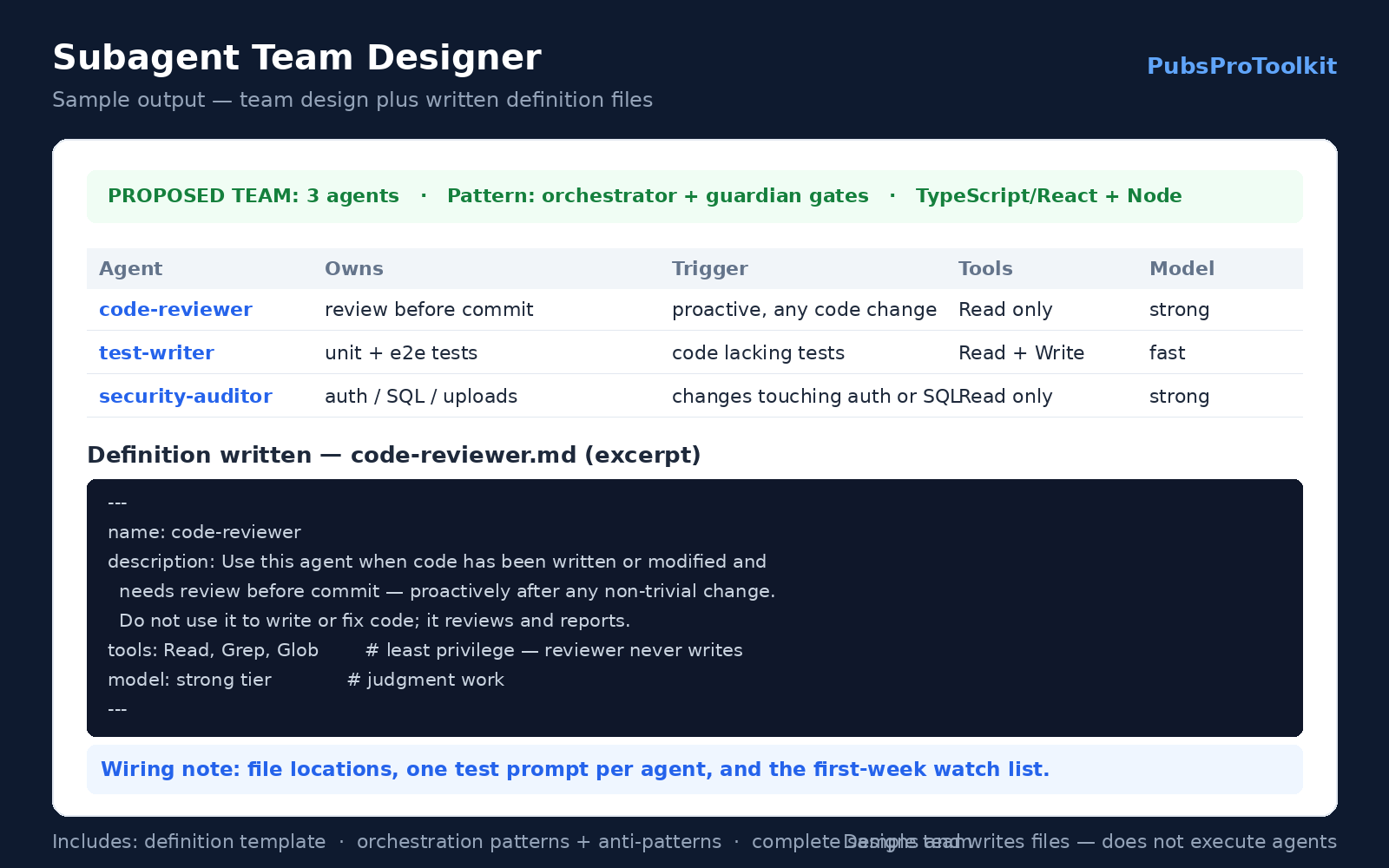Viewport: 1389px width, 868px height.
Task: Click '# least privilege — reviewer never writes' comment
Action: 554,650
